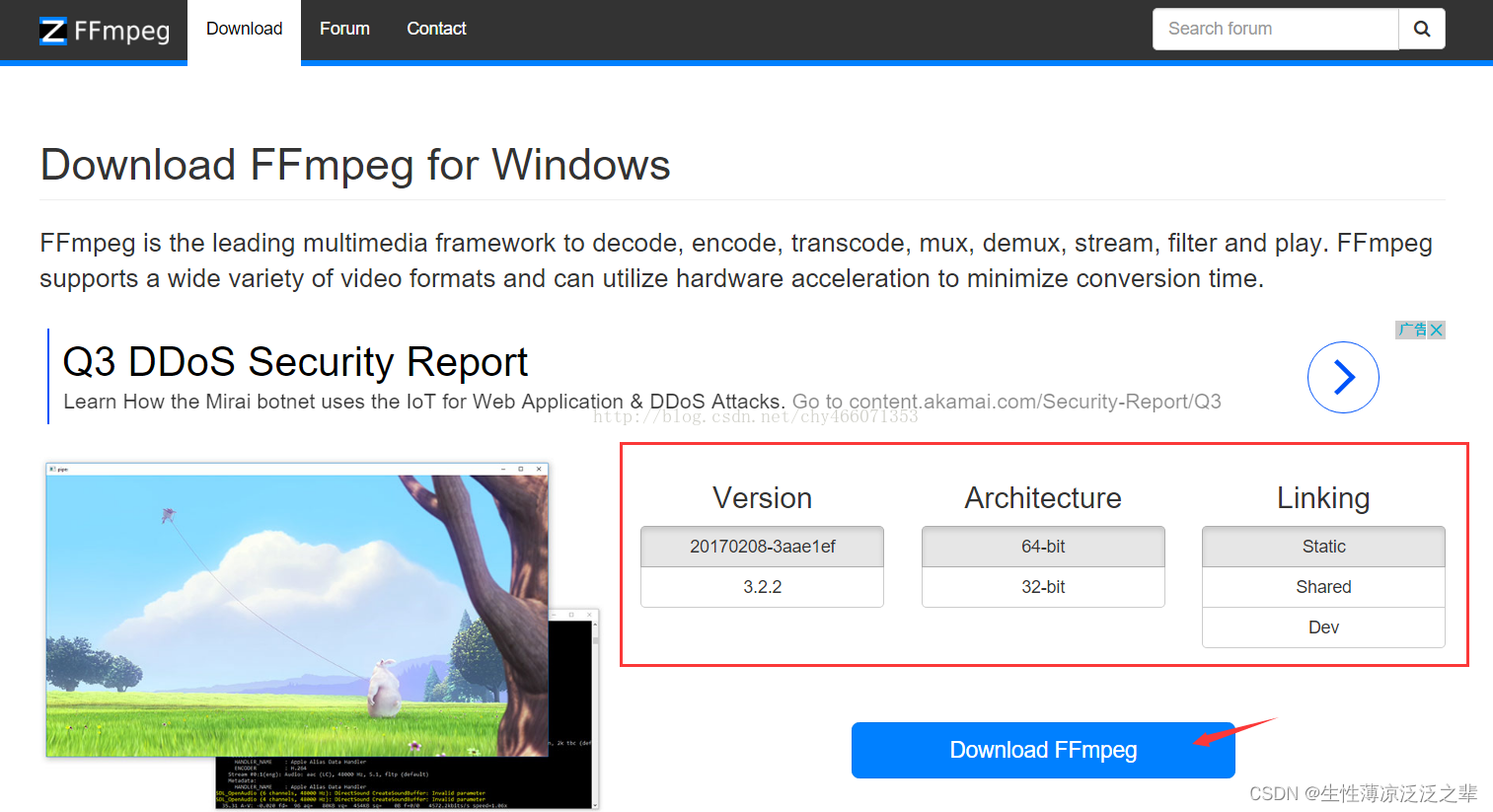Click the Download FFmpeg button
This screenshot has height=812, width=1493.
click(1043, 750)
